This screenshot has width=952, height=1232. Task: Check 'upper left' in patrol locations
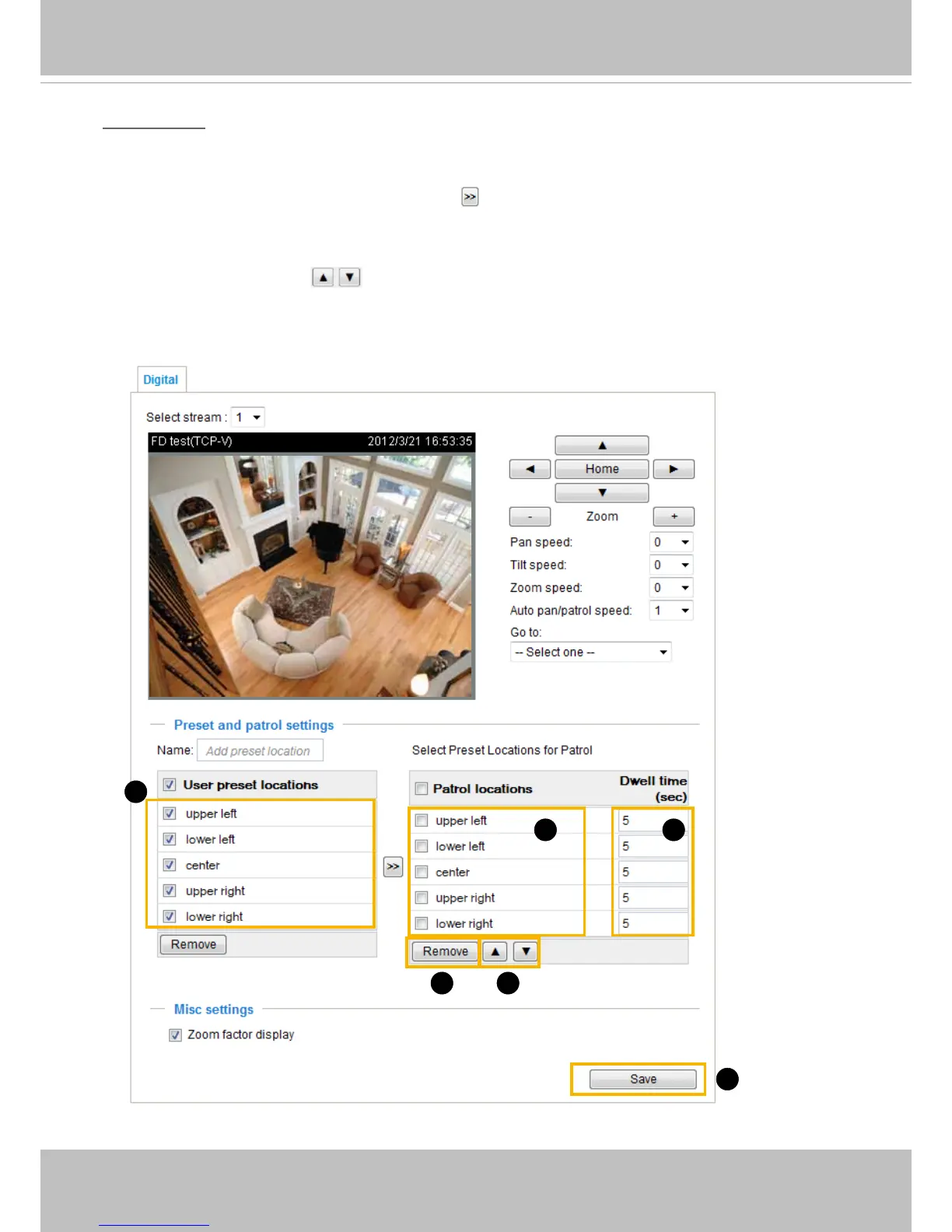click(x=422, y=821)
